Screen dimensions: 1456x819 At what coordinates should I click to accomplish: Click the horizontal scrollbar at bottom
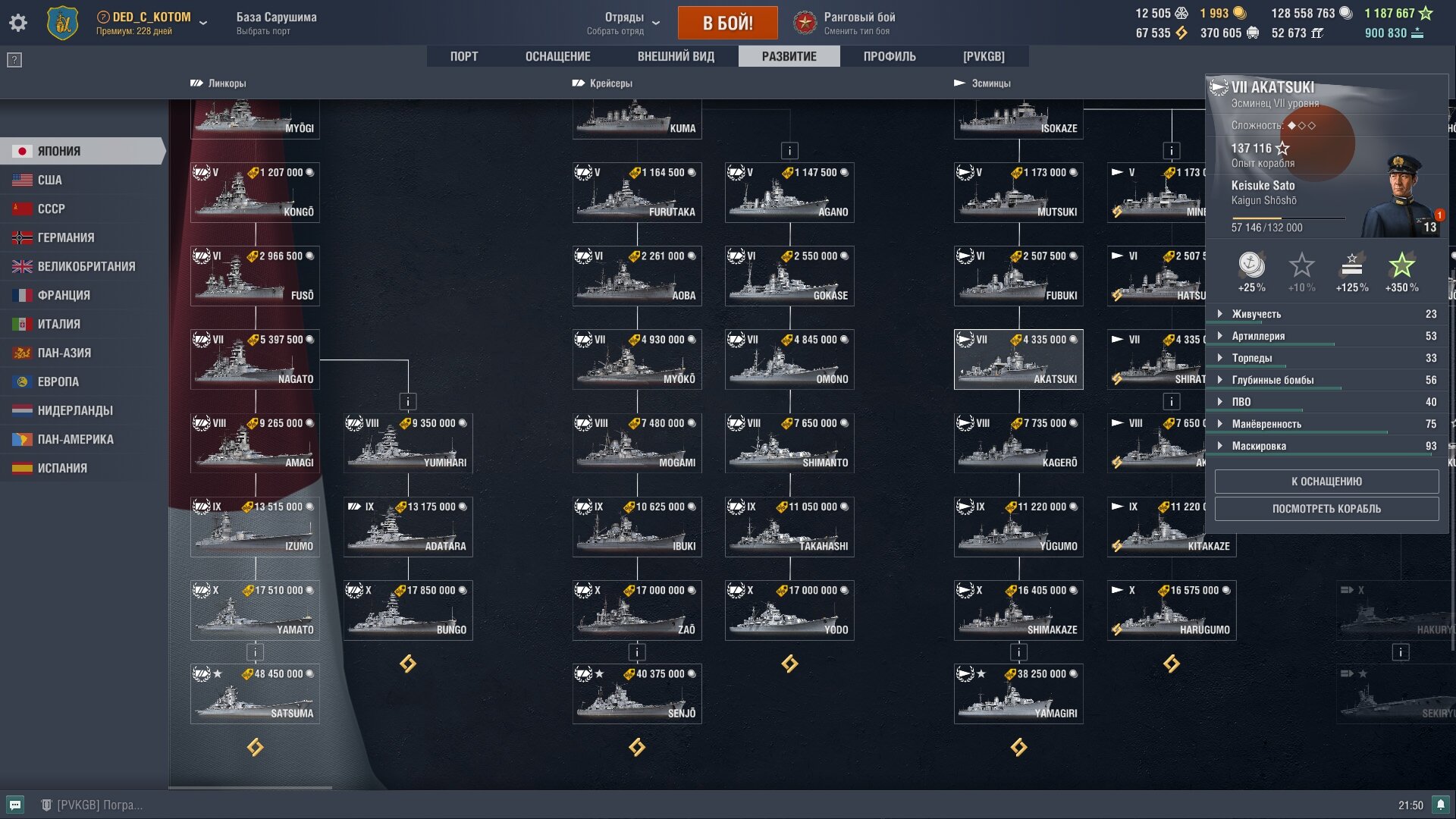click(250, 788)
